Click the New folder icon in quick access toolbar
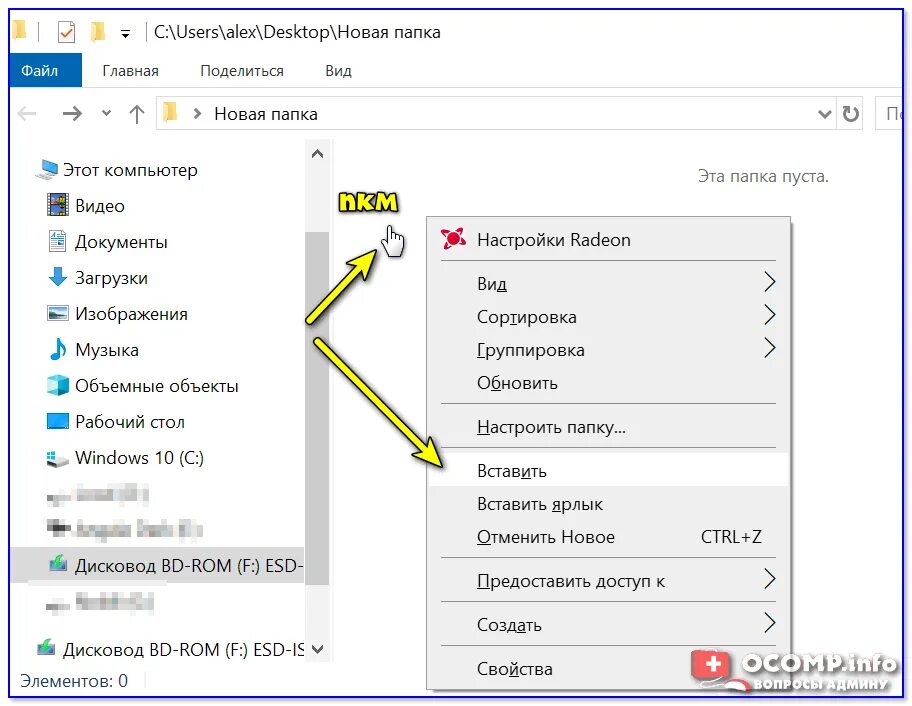This screenshot has height=706, width=912. pos(98,31)
